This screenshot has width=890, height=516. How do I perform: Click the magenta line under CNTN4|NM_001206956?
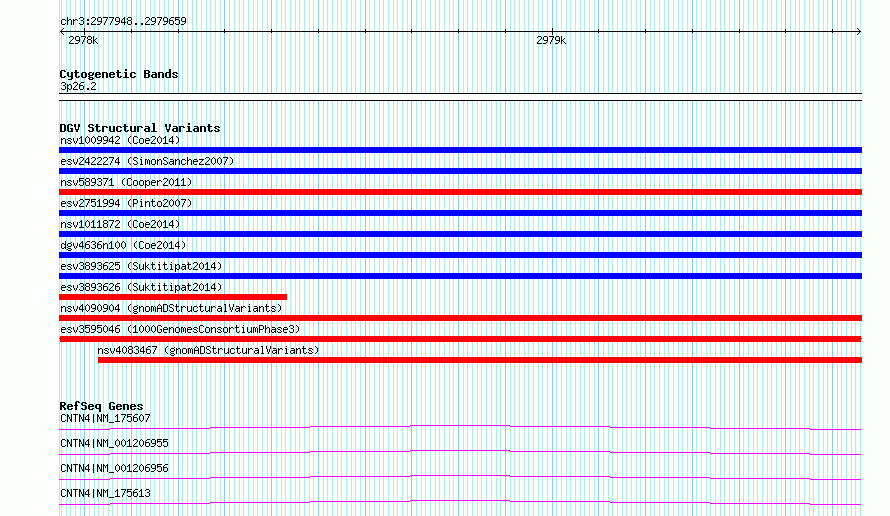pos(460,477)
